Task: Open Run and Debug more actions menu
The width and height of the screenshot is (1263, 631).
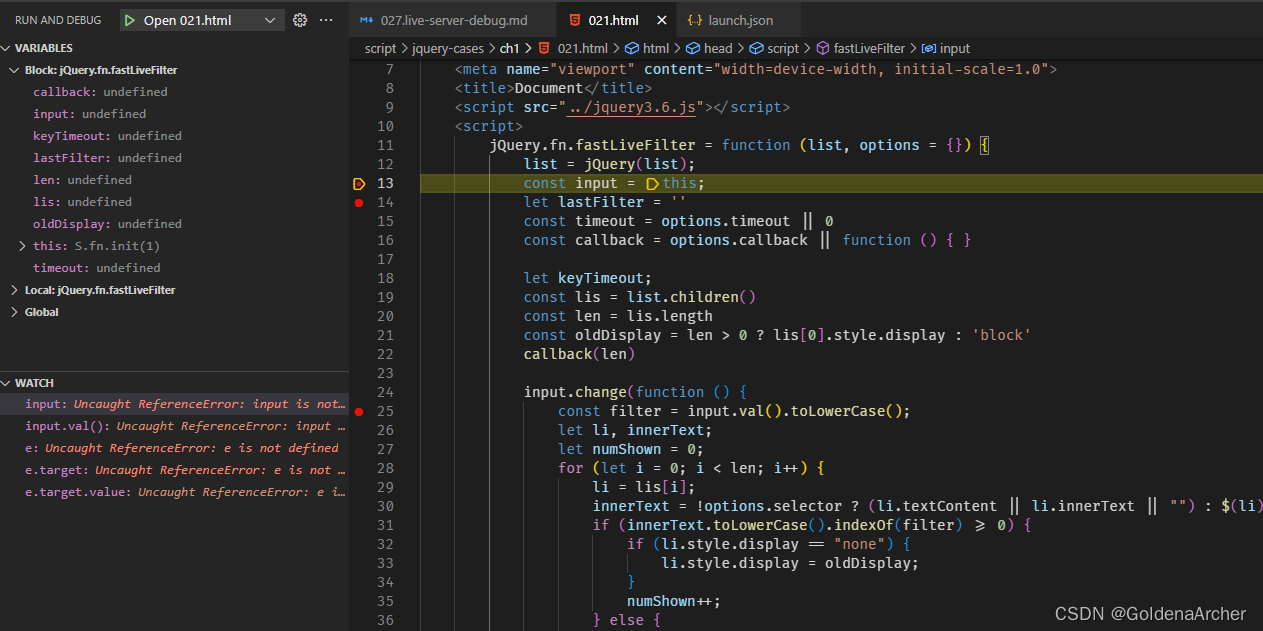Action: coord(326,20)
